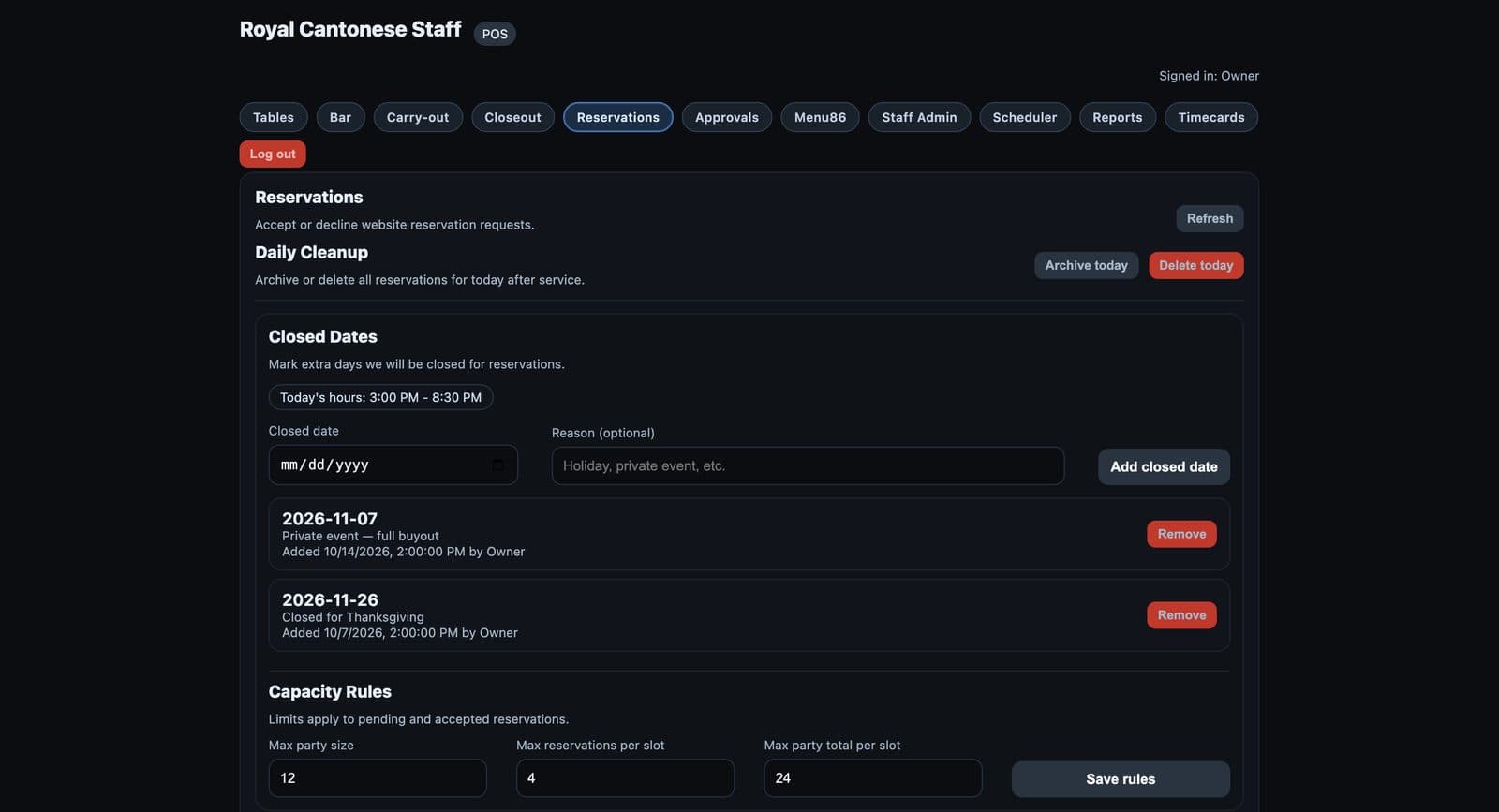1499x812 pixels.
Task: Switch to the Timecards tab
Action: click(1211, 117)
